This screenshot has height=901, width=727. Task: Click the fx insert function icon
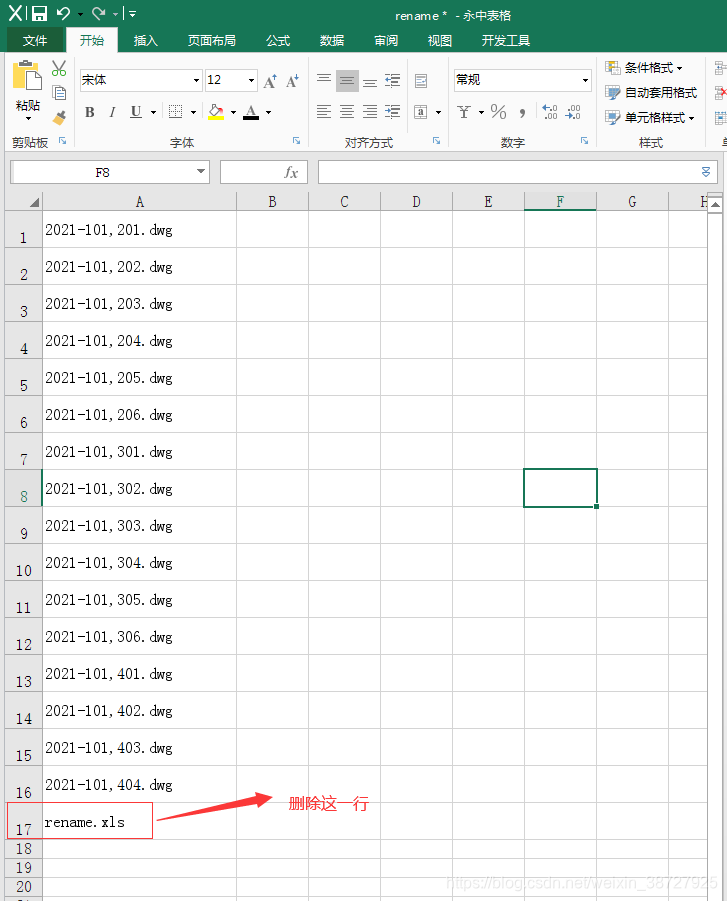pos(291,172)
